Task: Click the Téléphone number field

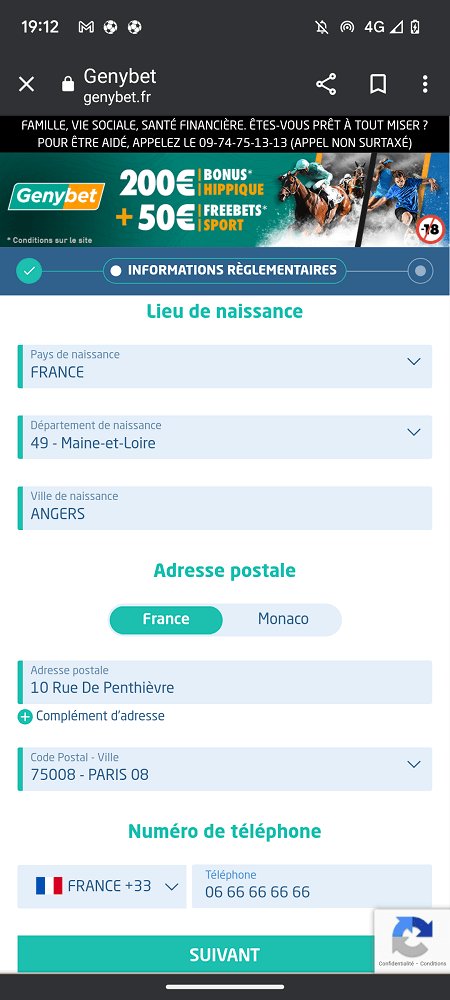Action: coord(312,886)
